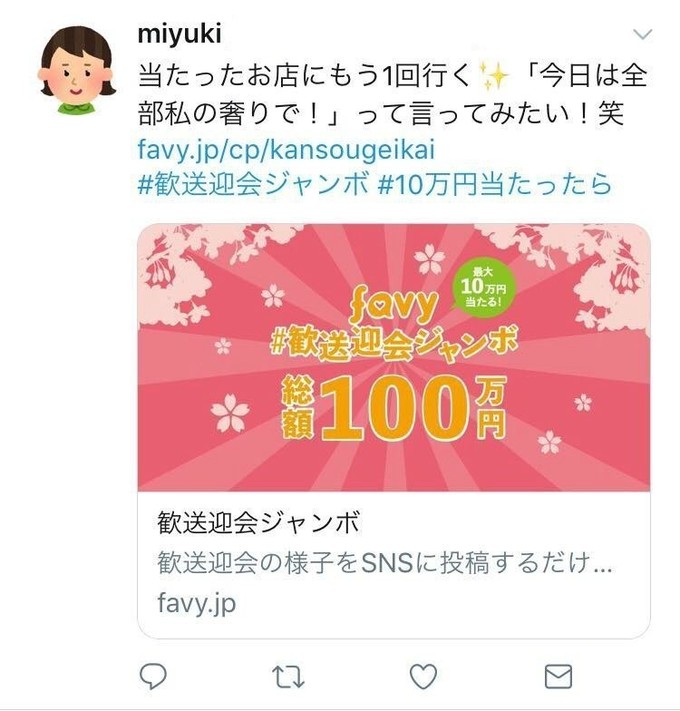The width and height of the screenshot is (680, 711).
Task: Click the sparkles emoji in the tweet
Action: tap(494, 75)
